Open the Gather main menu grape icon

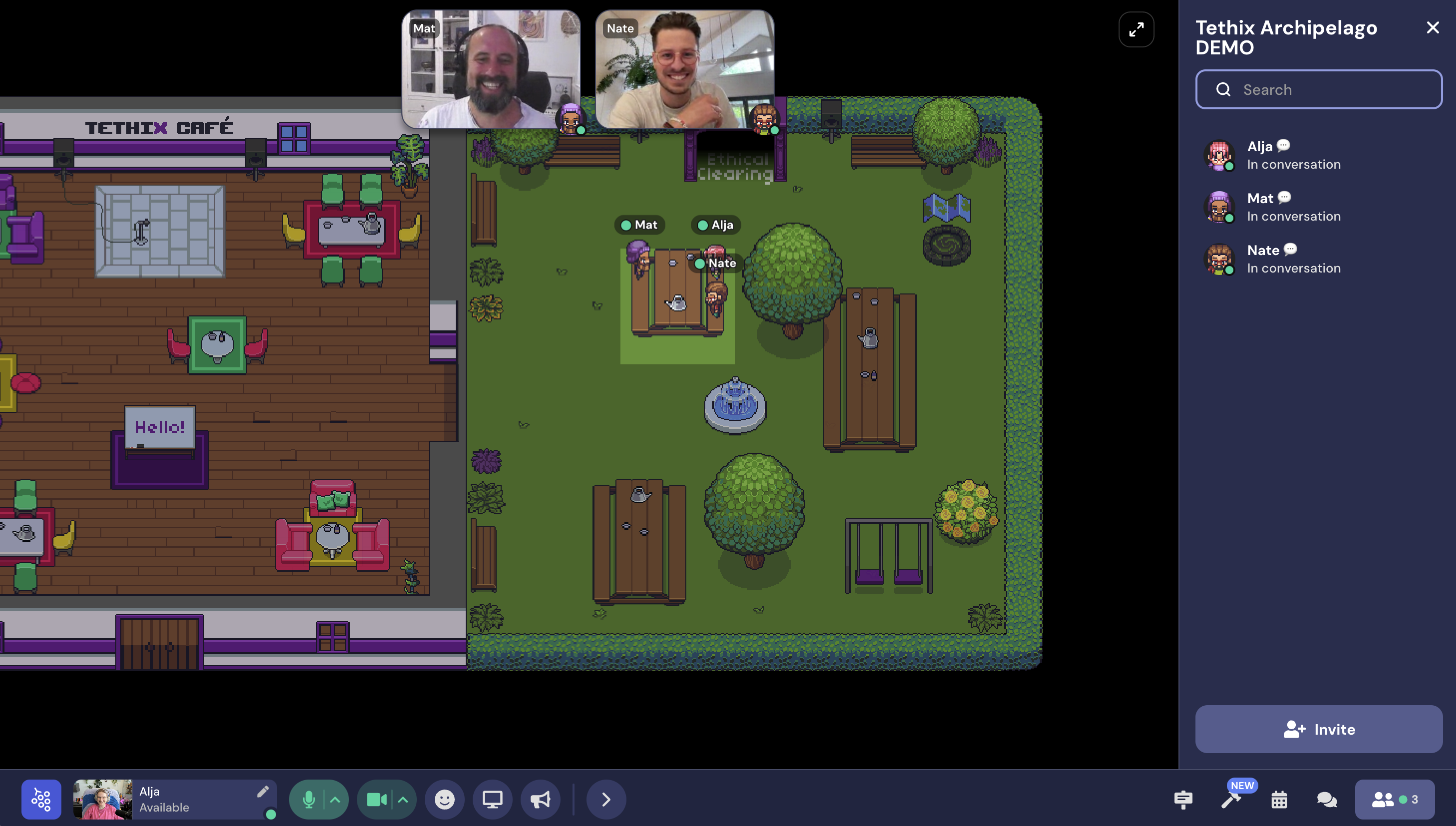tap(41, 800)
